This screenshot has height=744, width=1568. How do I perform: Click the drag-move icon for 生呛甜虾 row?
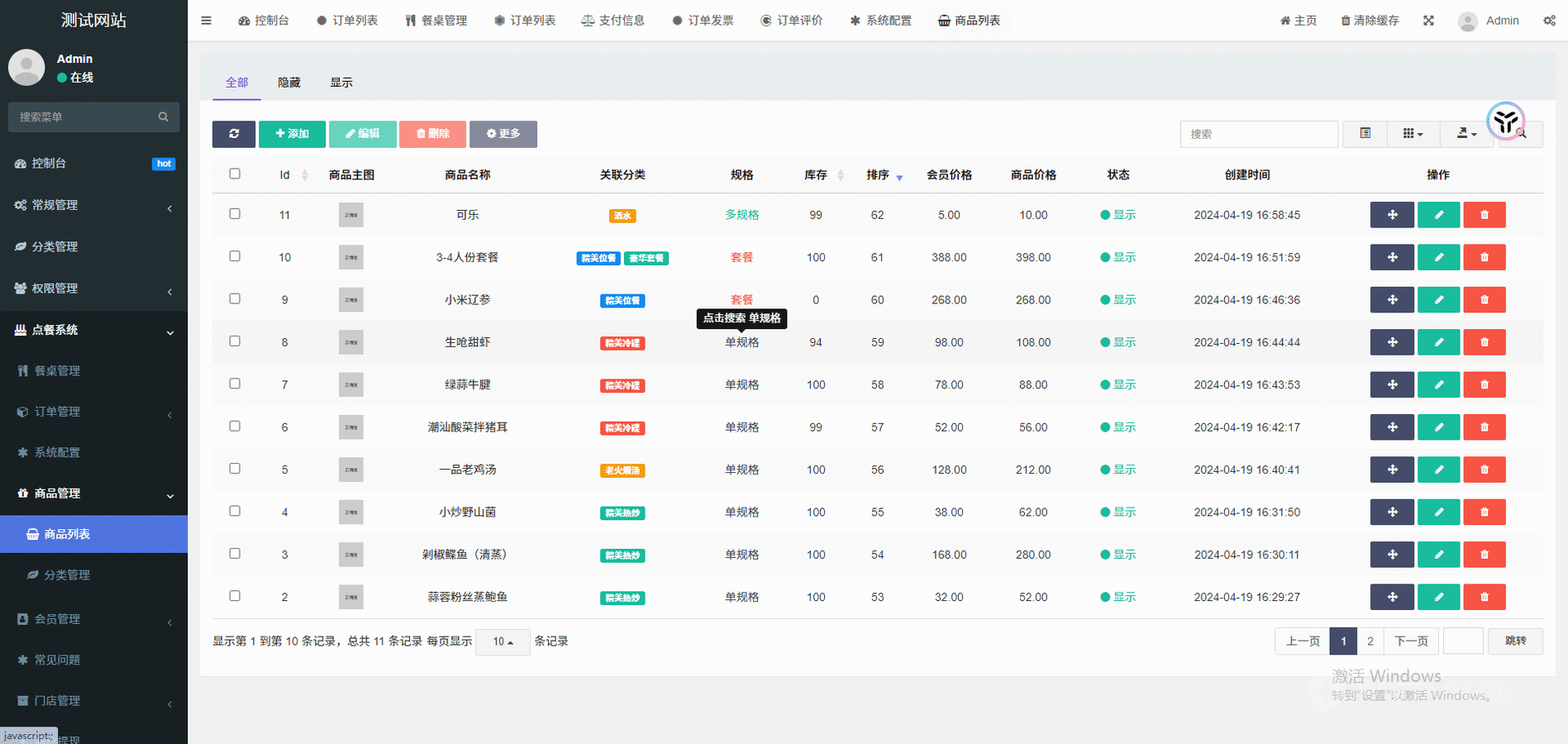click(1392, 342)
